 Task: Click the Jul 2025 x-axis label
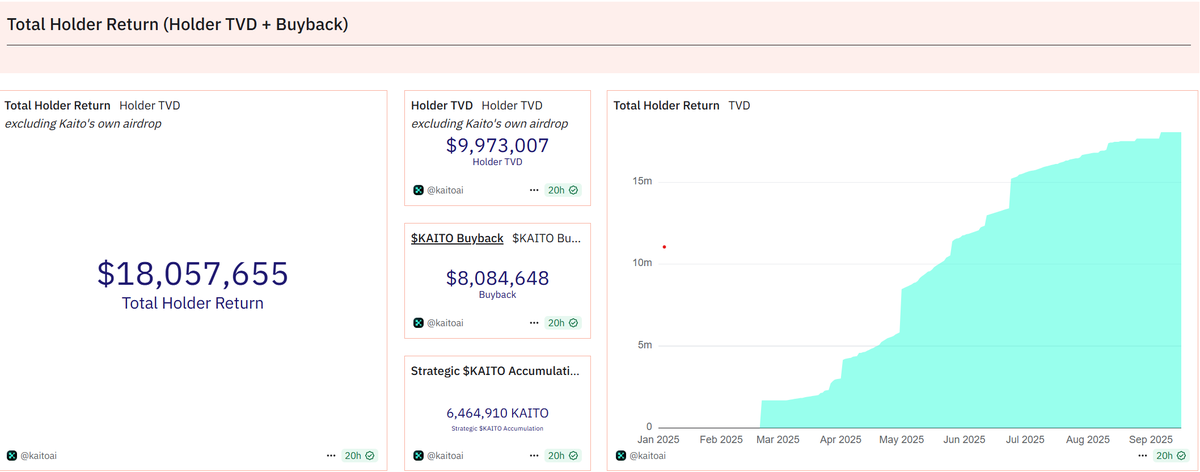click(x=1025, y=440)
